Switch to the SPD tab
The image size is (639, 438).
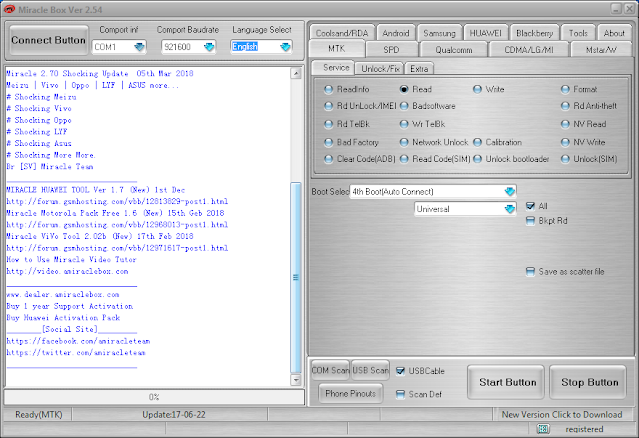391,50
